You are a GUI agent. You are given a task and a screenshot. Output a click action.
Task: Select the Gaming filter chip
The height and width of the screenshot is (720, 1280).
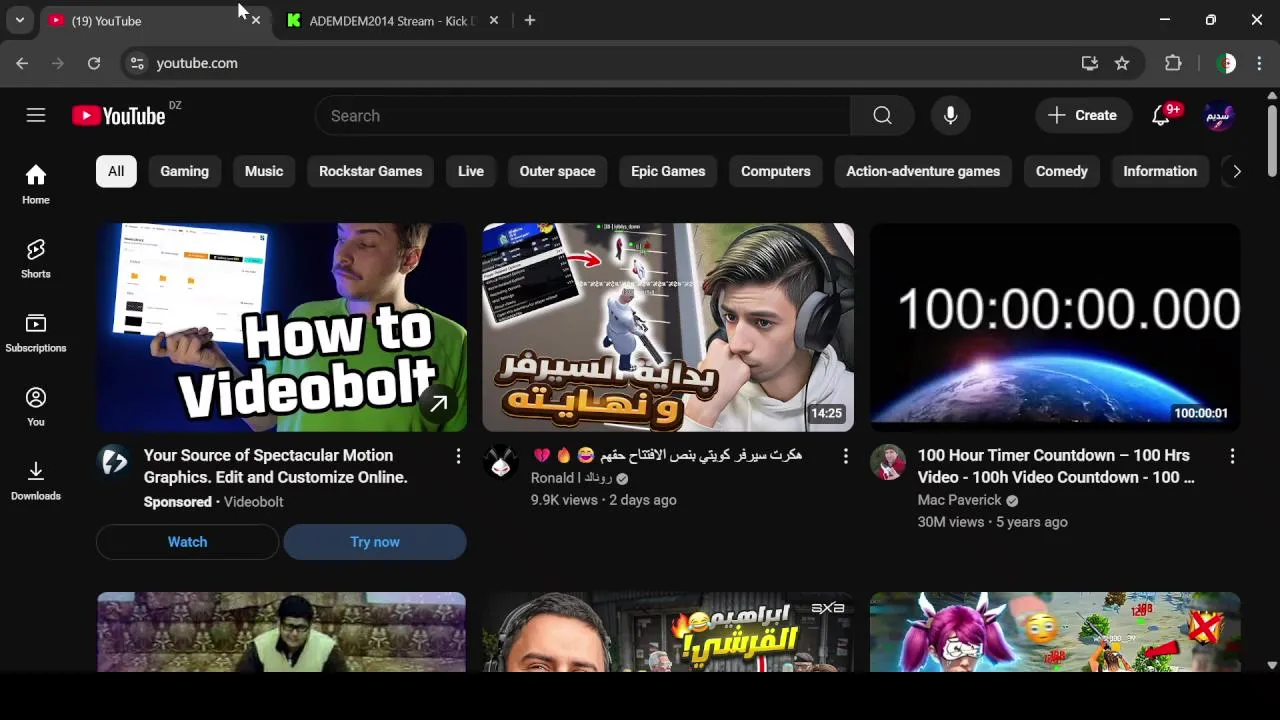pos(185,171)
